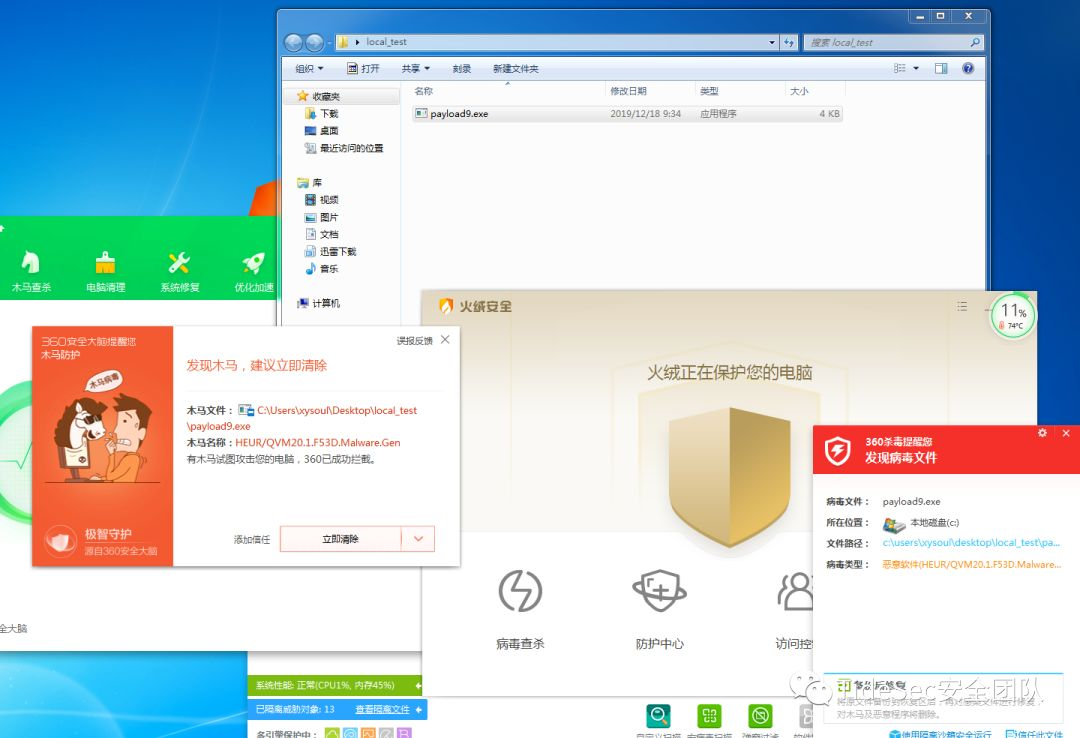Click the 使用隔离沙箱安全运行 link

coord(940,733)
